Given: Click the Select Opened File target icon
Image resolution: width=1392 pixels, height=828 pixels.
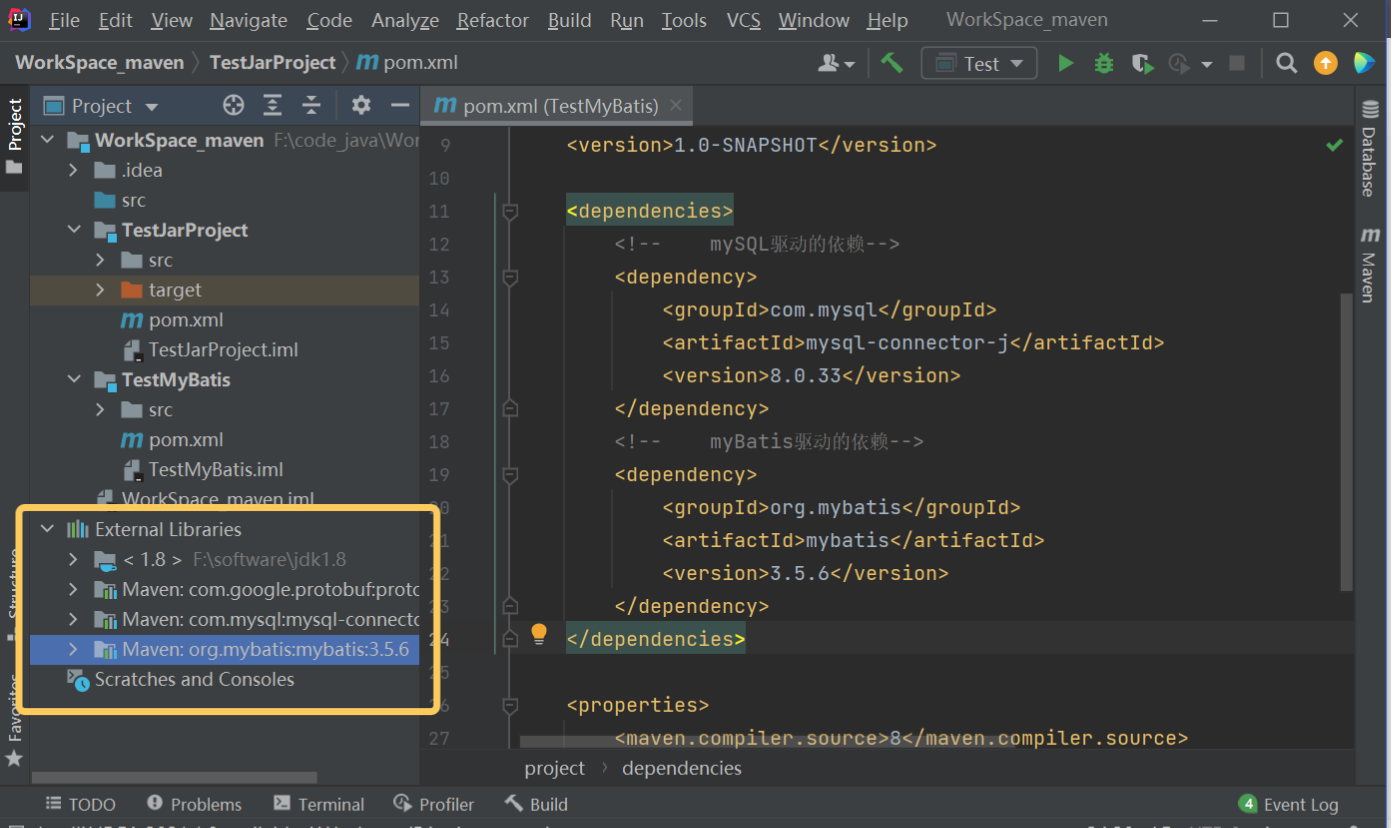Looking at the screenshot, I should [233, 106].
